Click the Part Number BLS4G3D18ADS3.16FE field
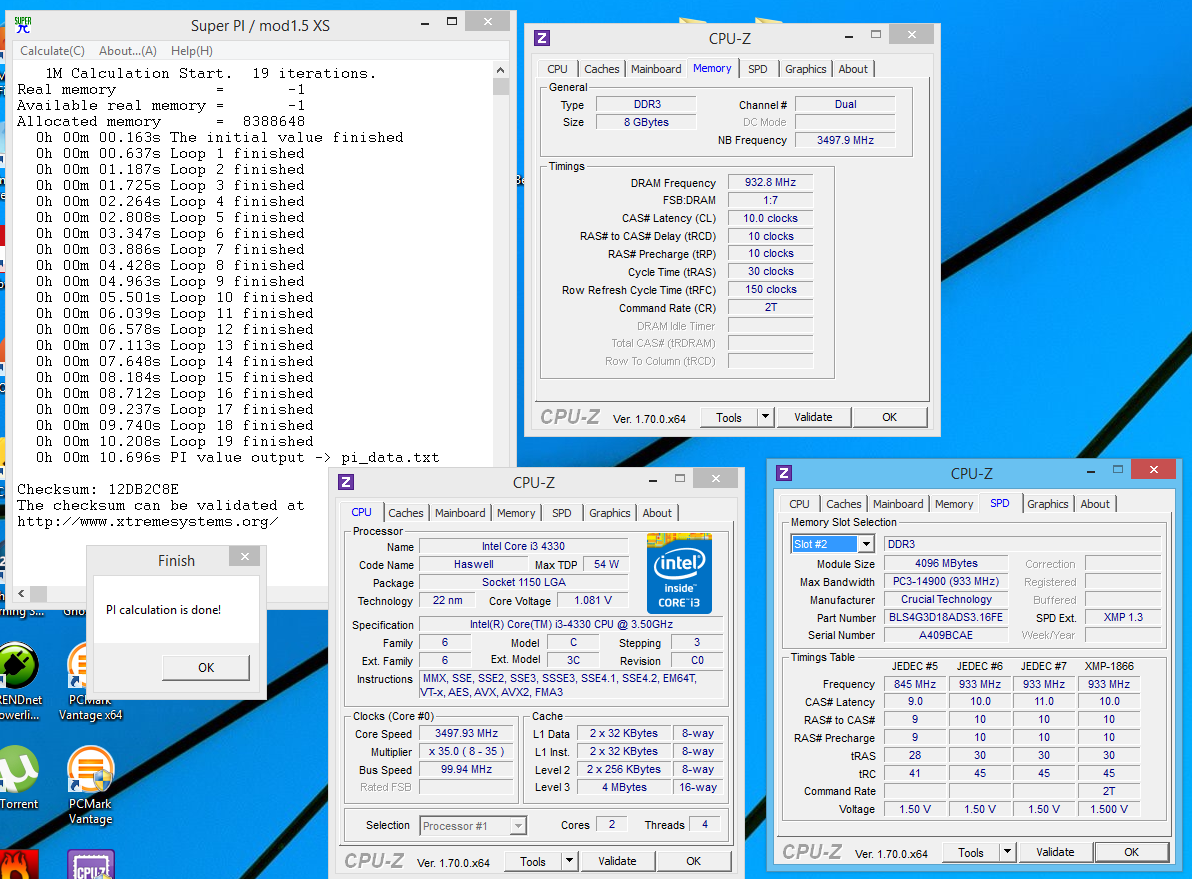 (946, 617)
